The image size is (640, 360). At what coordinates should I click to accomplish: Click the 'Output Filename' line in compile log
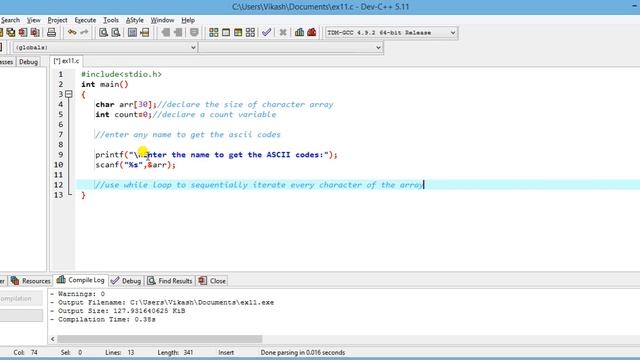pos(162,302)
